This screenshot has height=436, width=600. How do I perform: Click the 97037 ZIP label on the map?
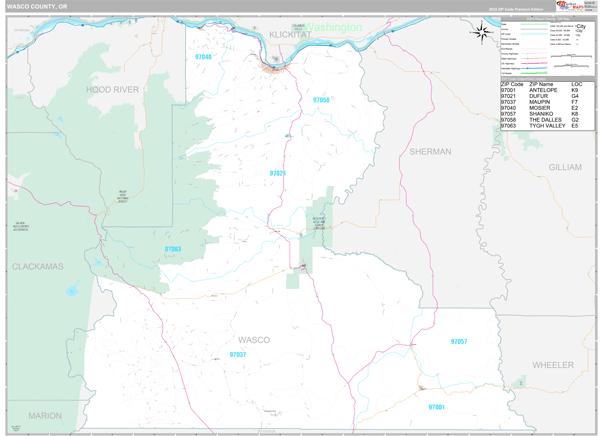pyautogui.click(x=238, y=354)
